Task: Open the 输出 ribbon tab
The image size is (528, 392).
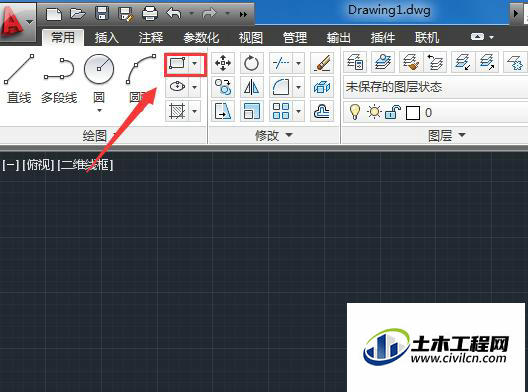Action: 339,38
